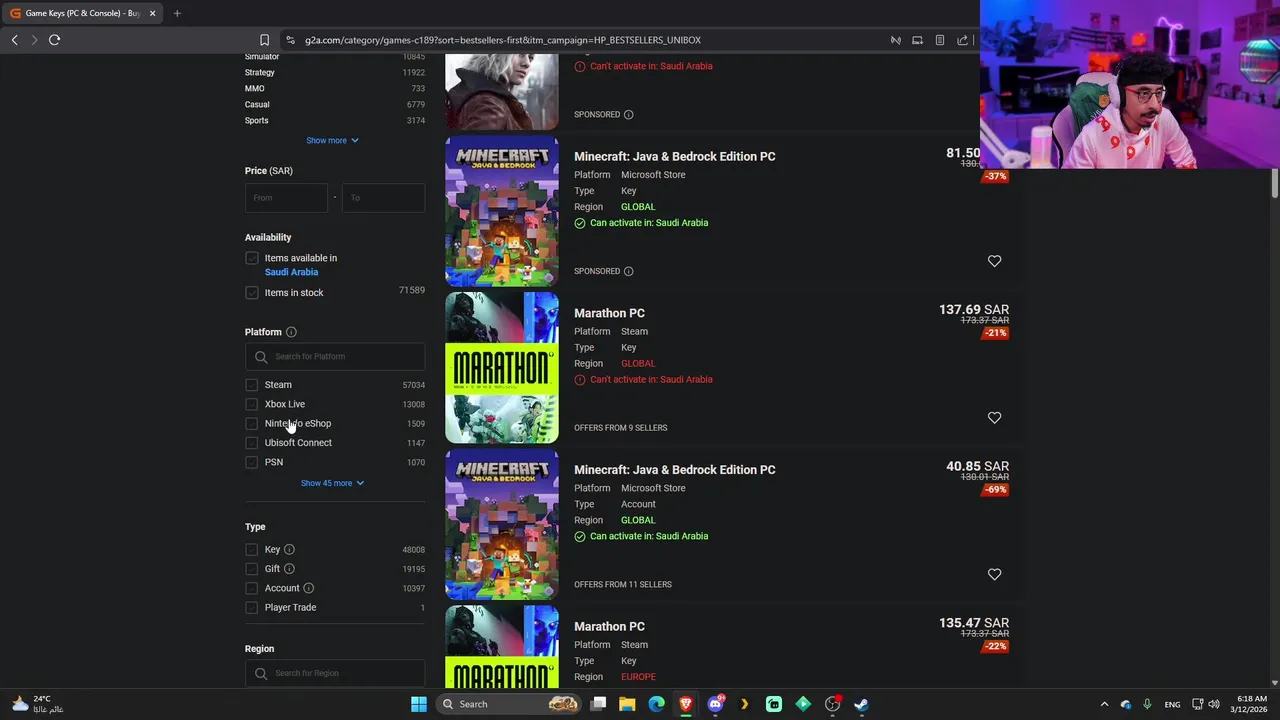Viewport: 1280px width, 720px height.
Task: Tick the Items in stock checkbox
Action: click(x=252, y=293)
